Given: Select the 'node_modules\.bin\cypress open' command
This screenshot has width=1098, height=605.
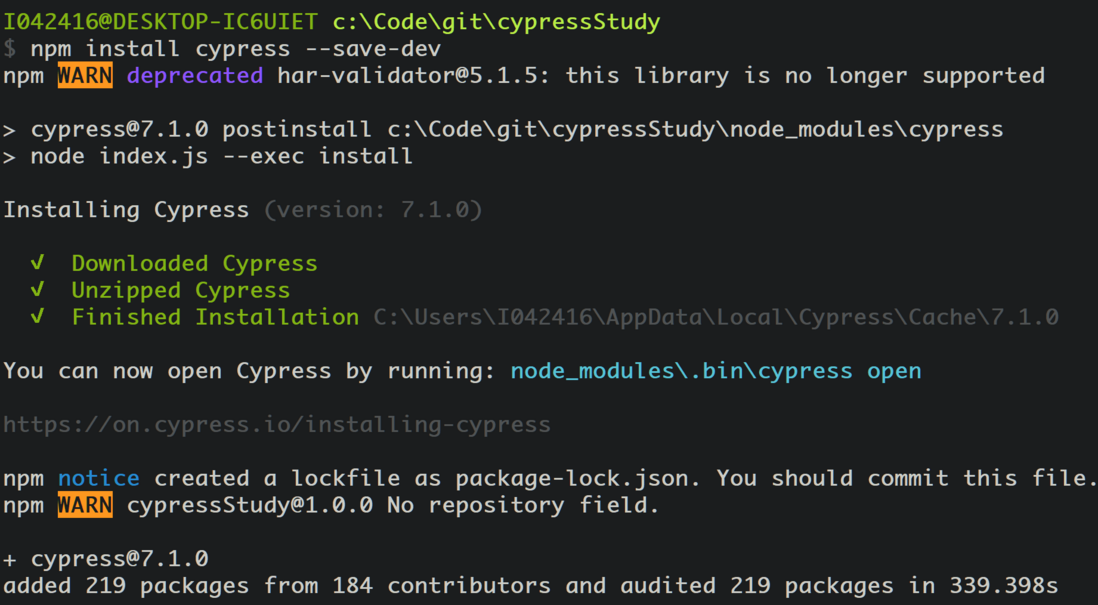Looking at the screenshot, I should 716,371.
